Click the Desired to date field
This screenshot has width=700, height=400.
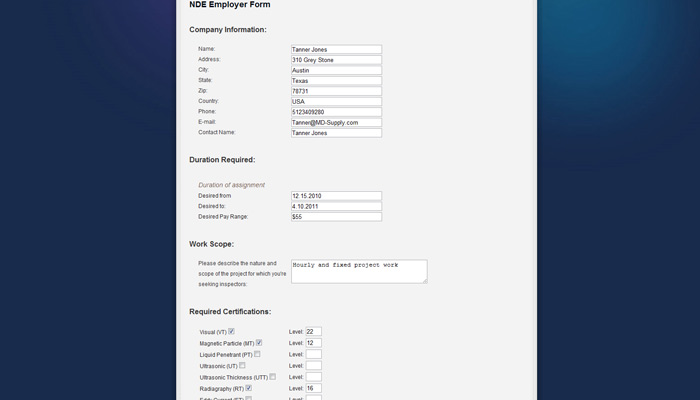(x=336, y=206)
